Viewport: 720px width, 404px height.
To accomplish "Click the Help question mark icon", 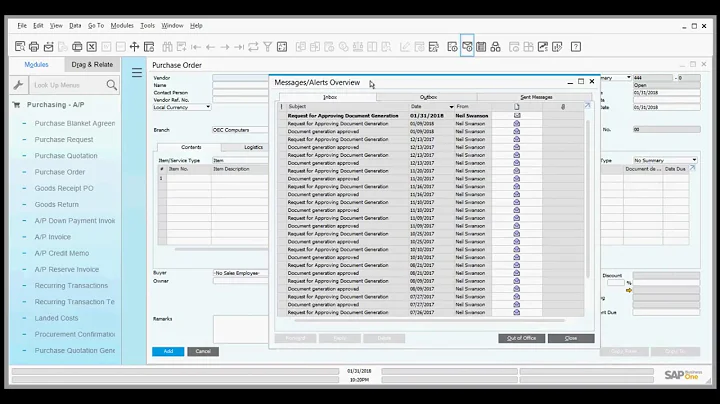I will coord(576,46).
